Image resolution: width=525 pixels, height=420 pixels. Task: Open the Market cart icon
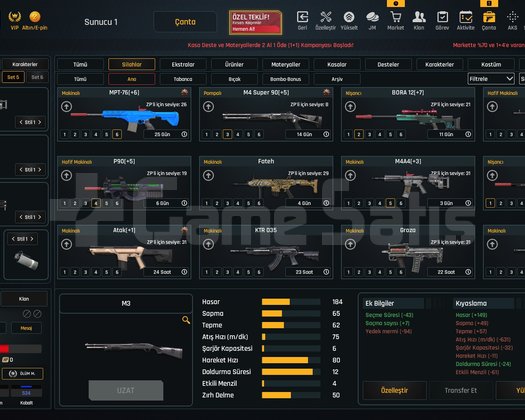[395, 17]
